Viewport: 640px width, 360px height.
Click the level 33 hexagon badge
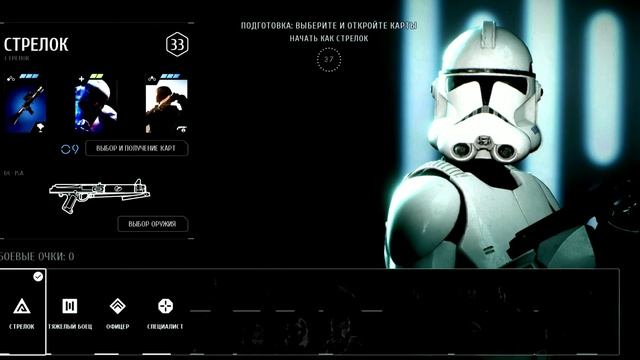click(x=177, y=44)
